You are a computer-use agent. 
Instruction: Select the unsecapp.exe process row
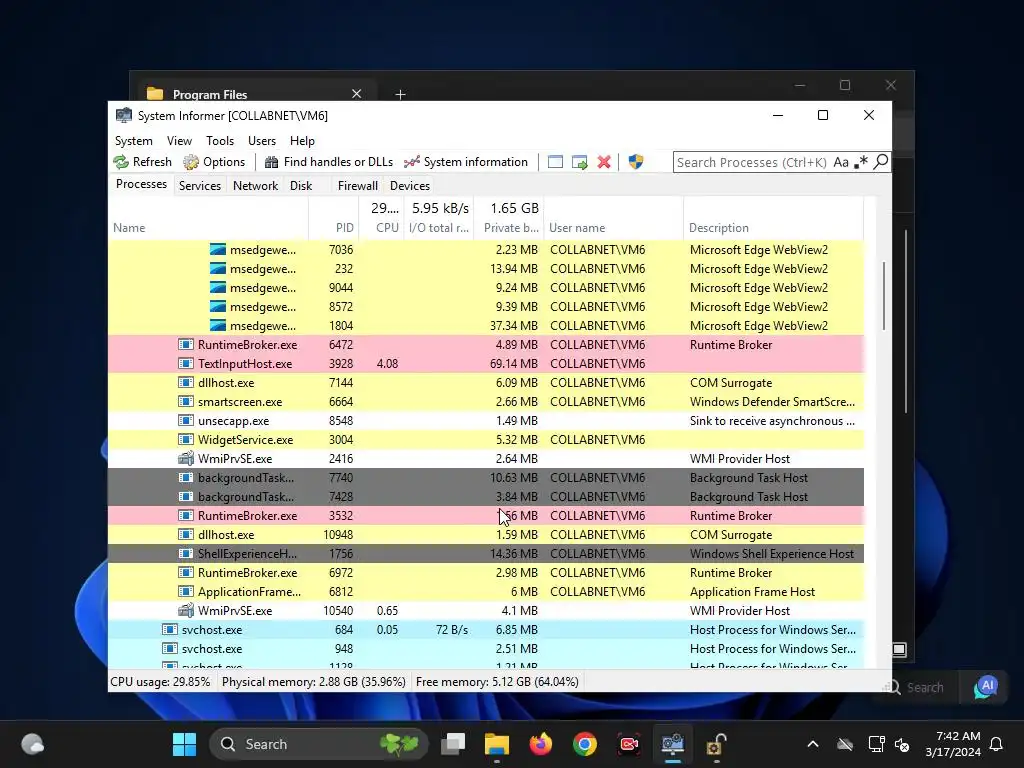(x=486, y=421)
